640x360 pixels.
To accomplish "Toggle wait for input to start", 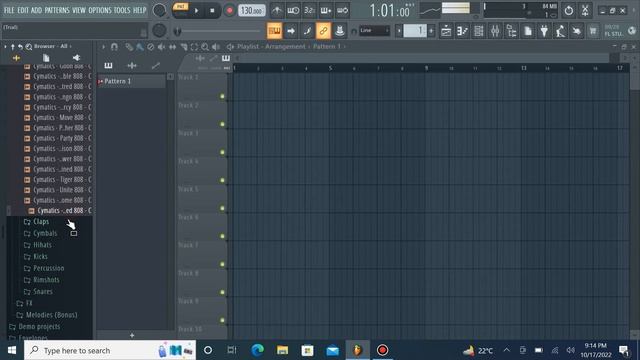I will (x=293, y=11).
